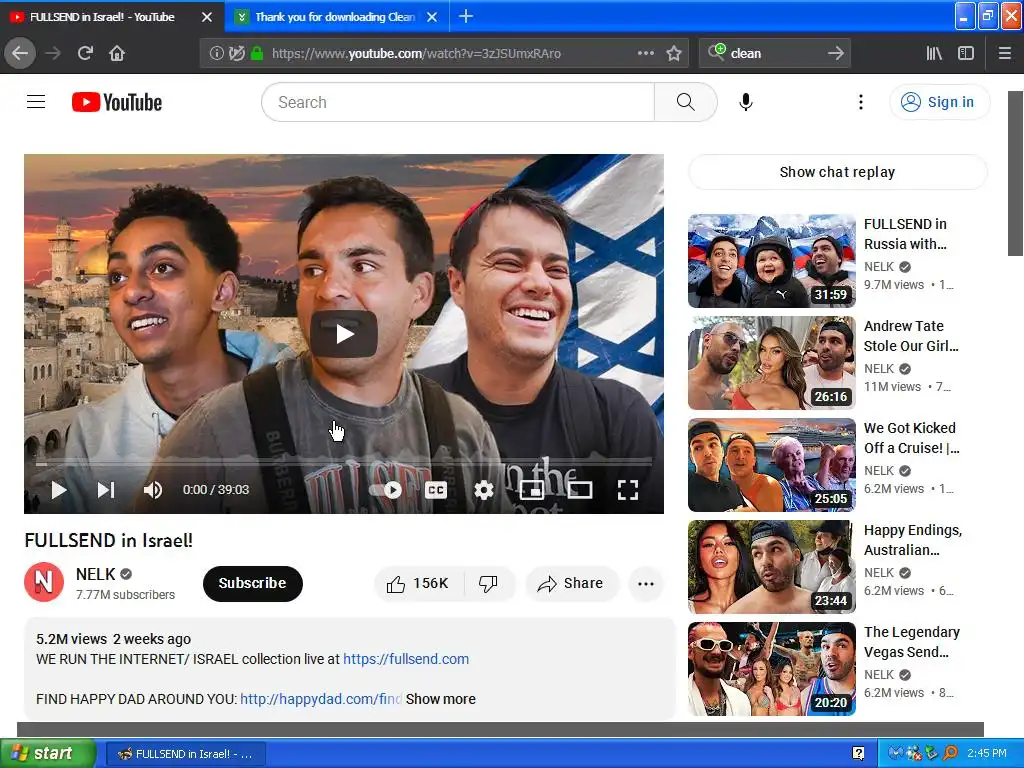Image resolution: width=1024 pixels, height=768 pixels.
Task: Open 'The Legendary Vegas Send' video title
Action: pyautogui.click(x=912, y=641)
